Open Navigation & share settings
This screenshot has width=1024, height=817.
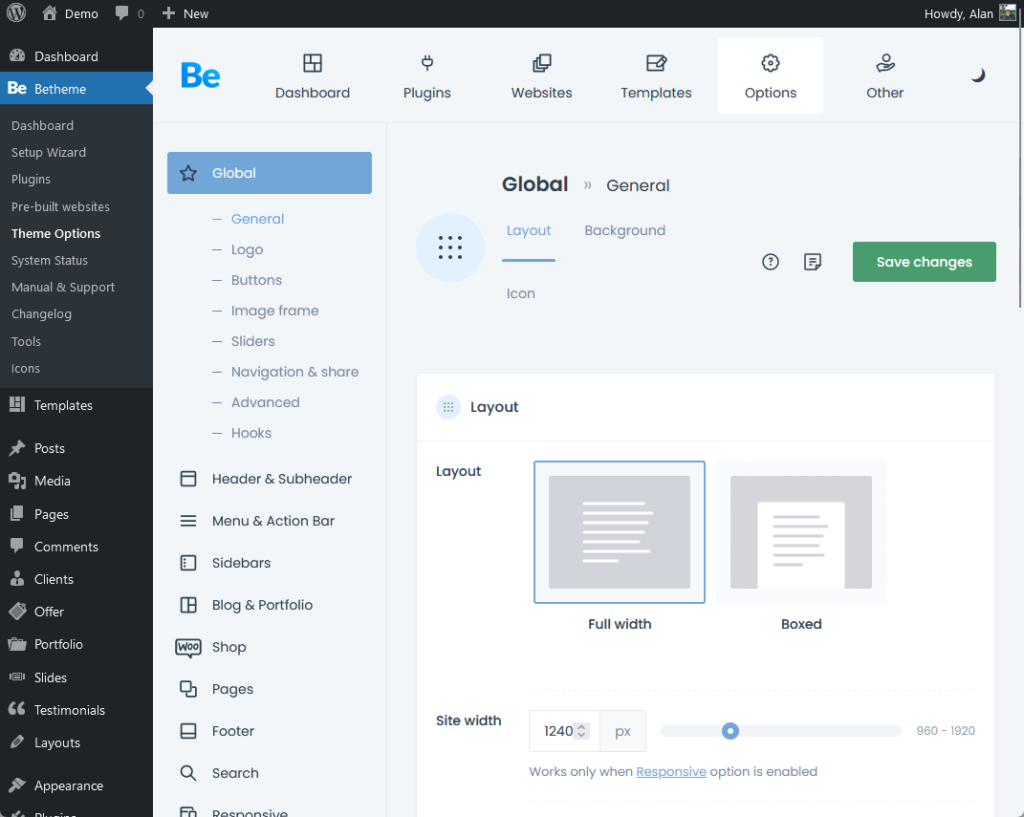295,372
